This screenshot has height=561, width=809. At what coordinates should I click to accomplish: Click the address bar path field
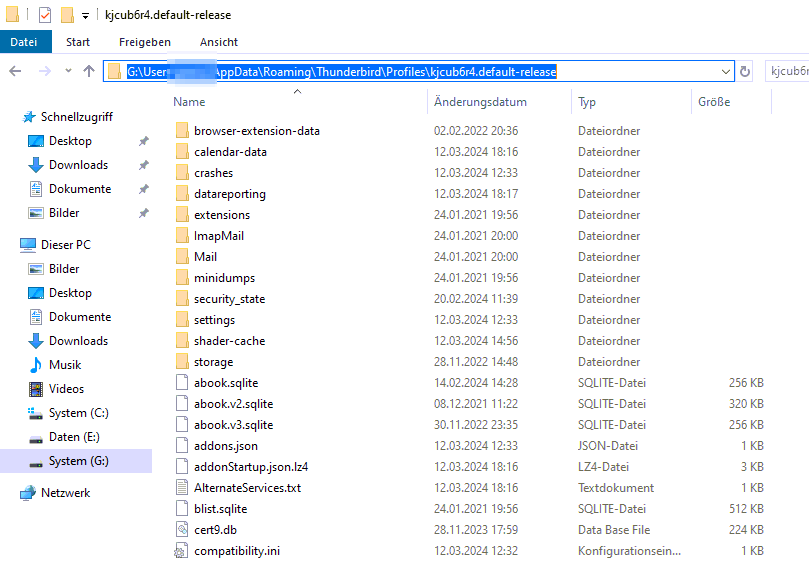[x=418, y=71]
